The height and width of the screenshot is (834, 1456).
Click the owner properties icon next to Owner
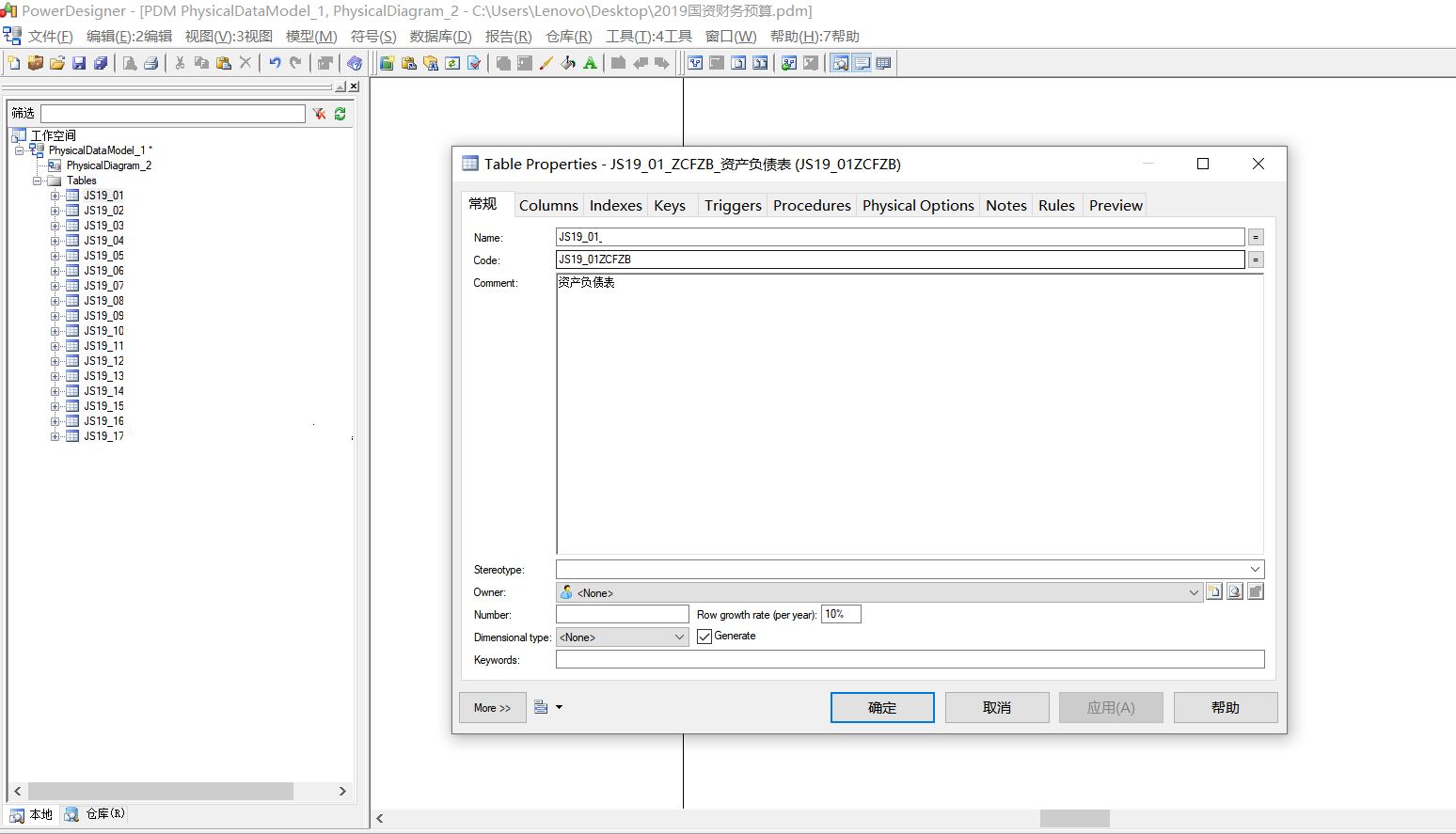point(1235,591)
